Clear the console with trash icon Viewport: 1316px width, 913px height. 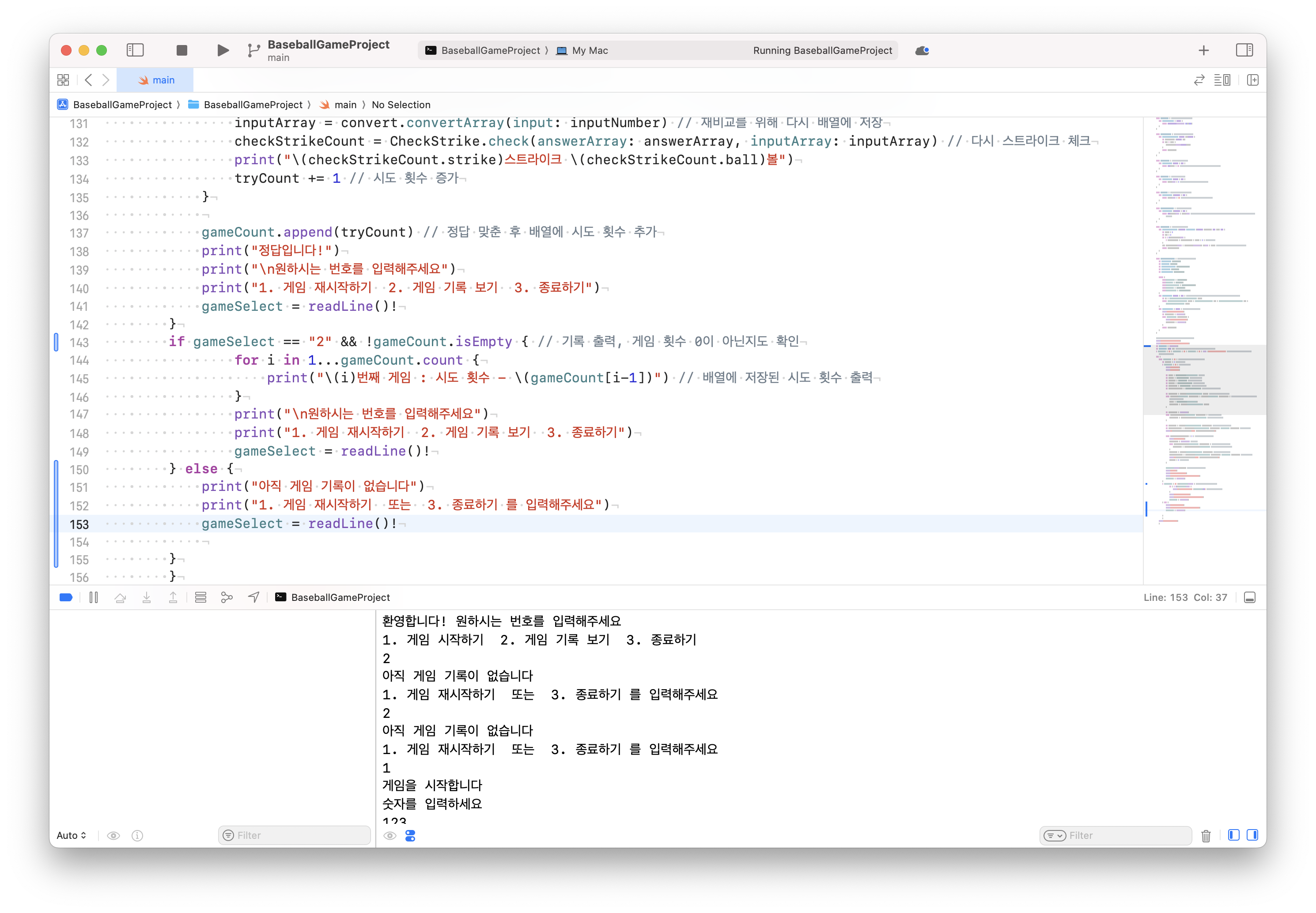coord(1206,835)
